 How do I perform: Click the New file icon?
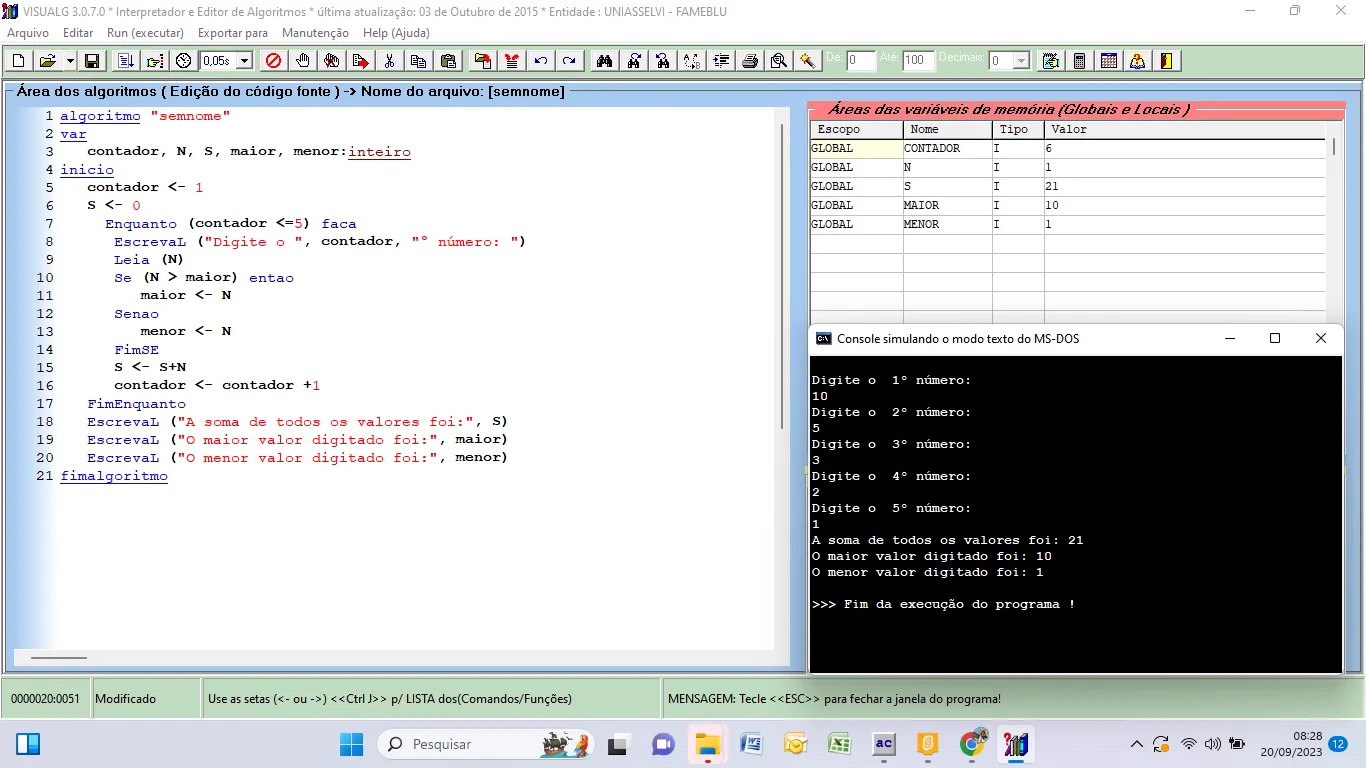tap(18, 61)
